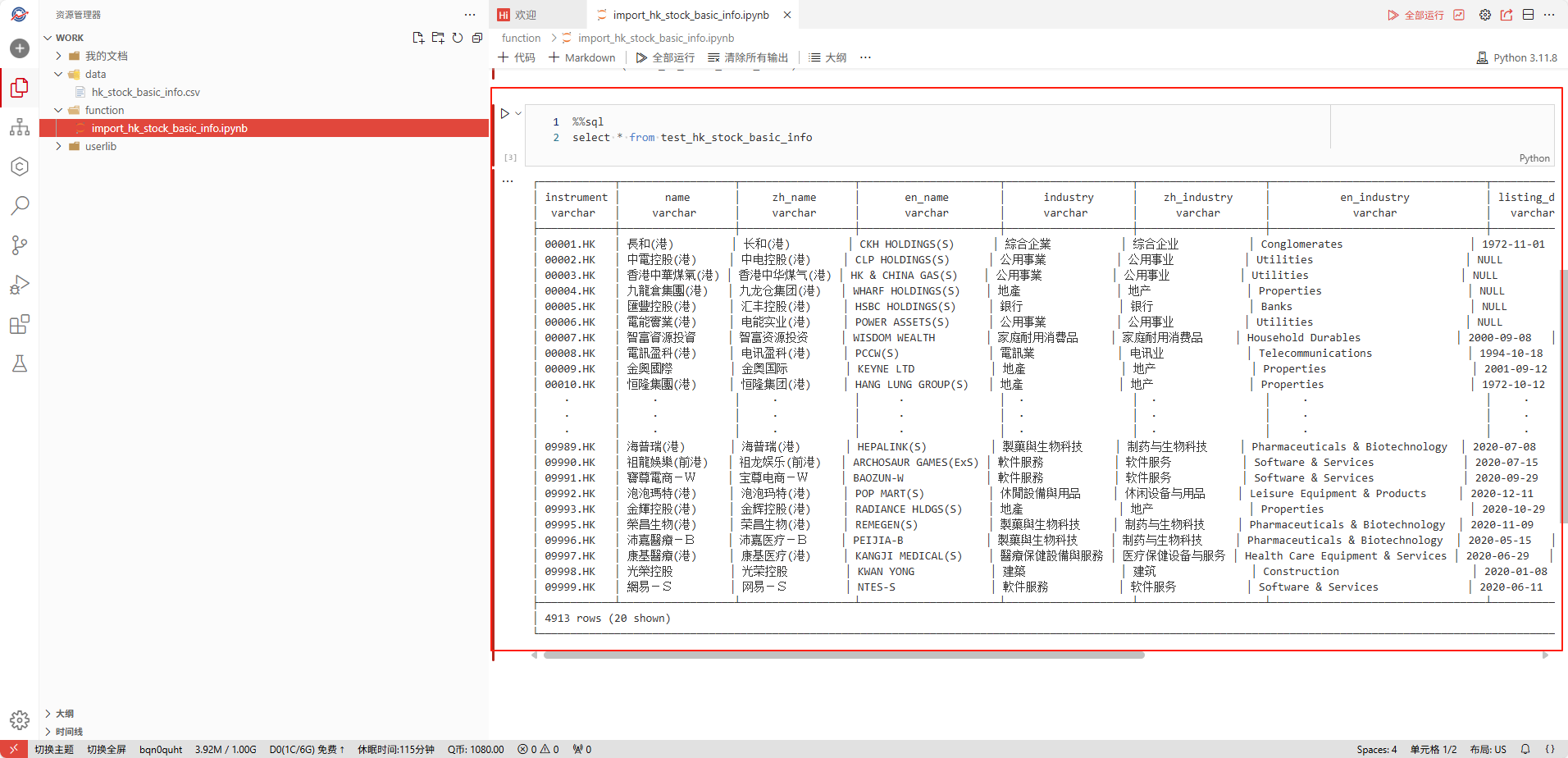
Task: Click 单元格 1/2 in the status bar
Action: pos(1434,749)
